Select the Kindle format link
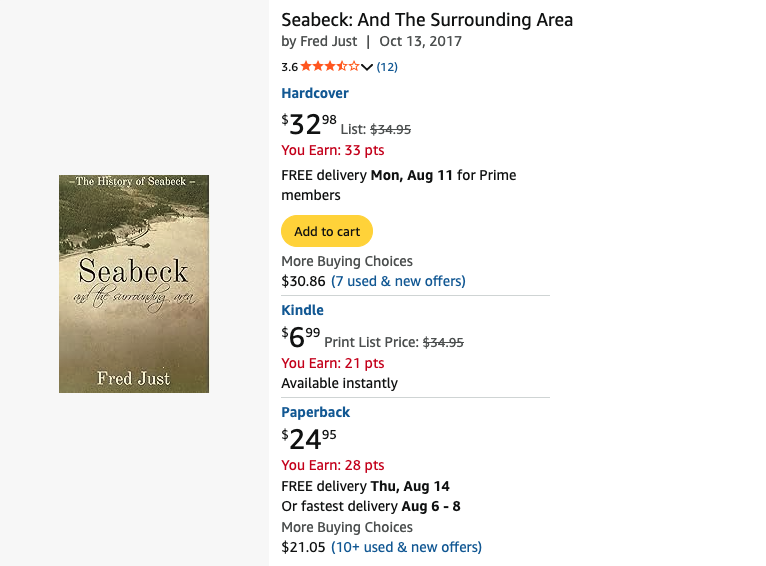Image resolution: width=766 pixels, height=566 pixels. pos(302,310)
